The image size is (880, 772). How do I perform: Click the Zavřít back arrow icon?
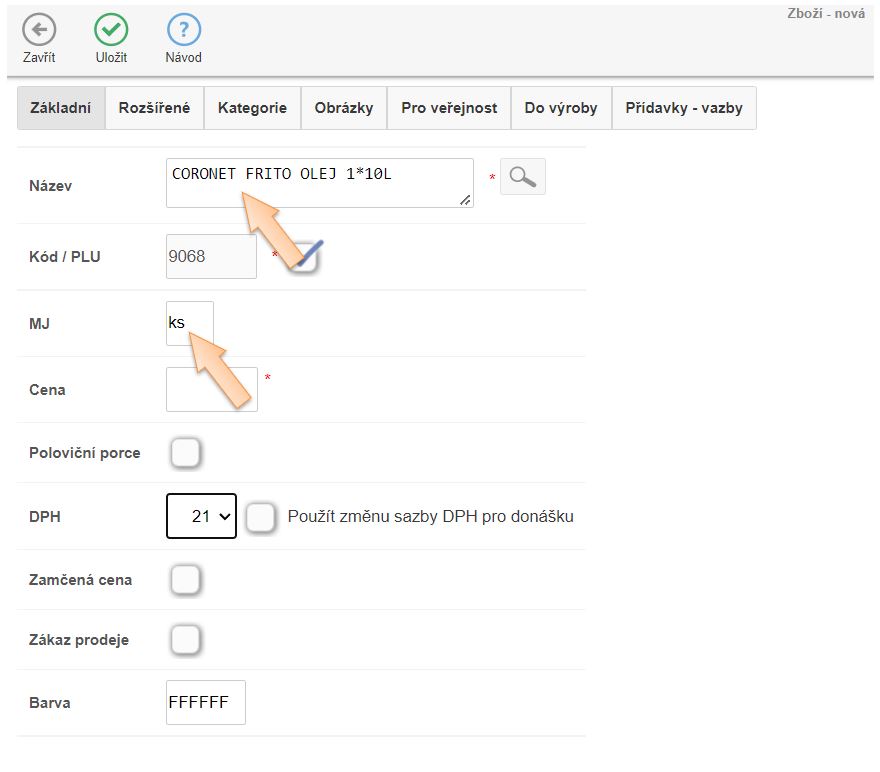point(39,30)
